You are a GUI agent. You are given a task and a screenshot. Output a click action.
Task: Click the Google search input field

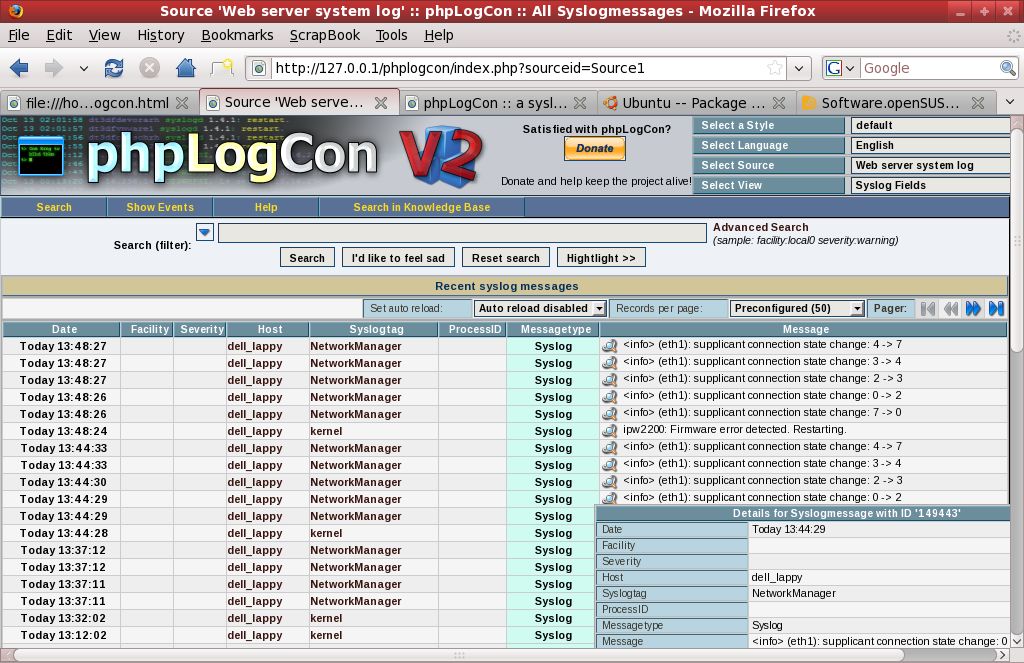(x=929, y=68)
